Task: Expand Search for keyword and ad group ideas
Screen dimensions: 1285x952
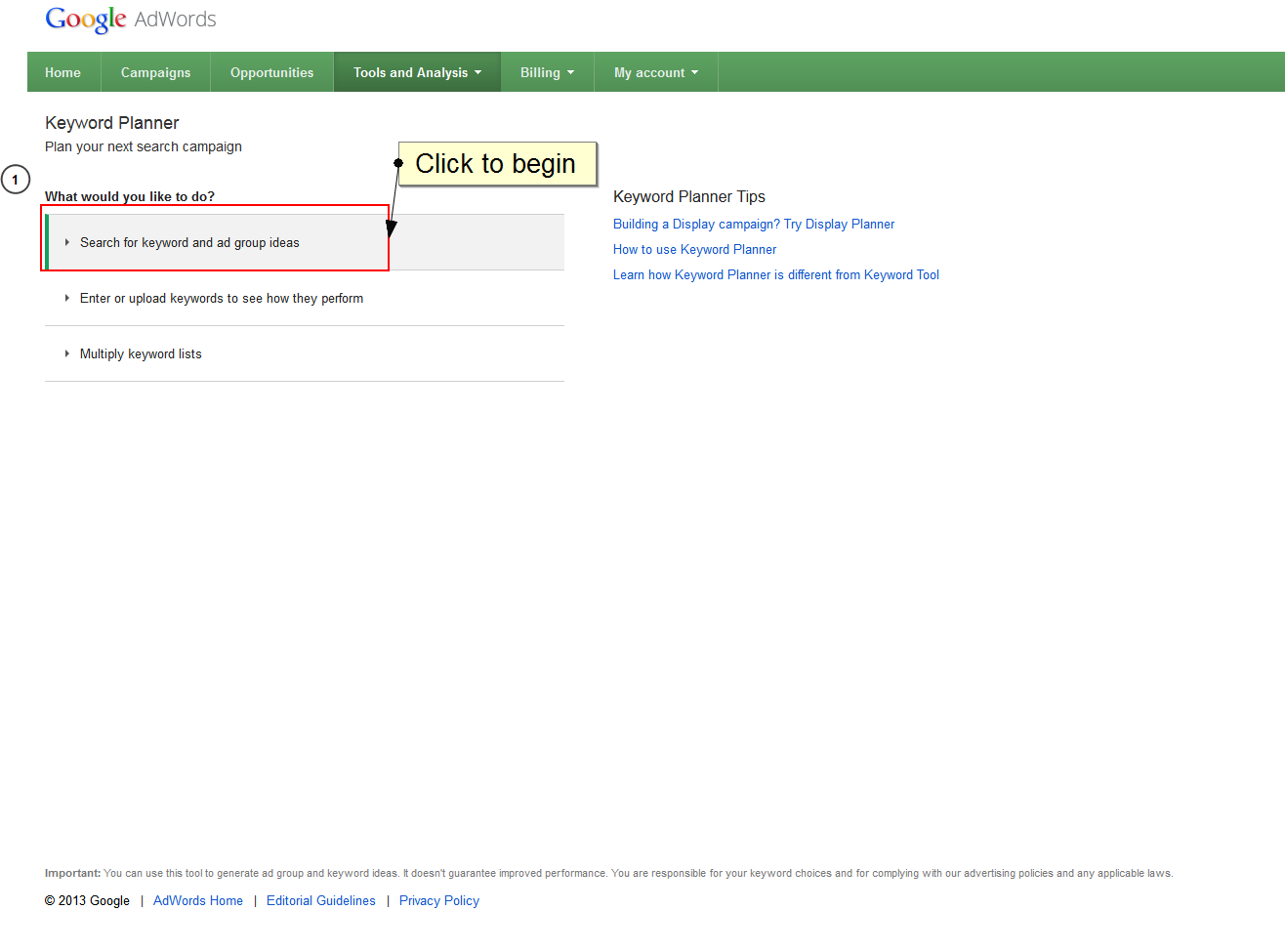Action: coord(189,243)
